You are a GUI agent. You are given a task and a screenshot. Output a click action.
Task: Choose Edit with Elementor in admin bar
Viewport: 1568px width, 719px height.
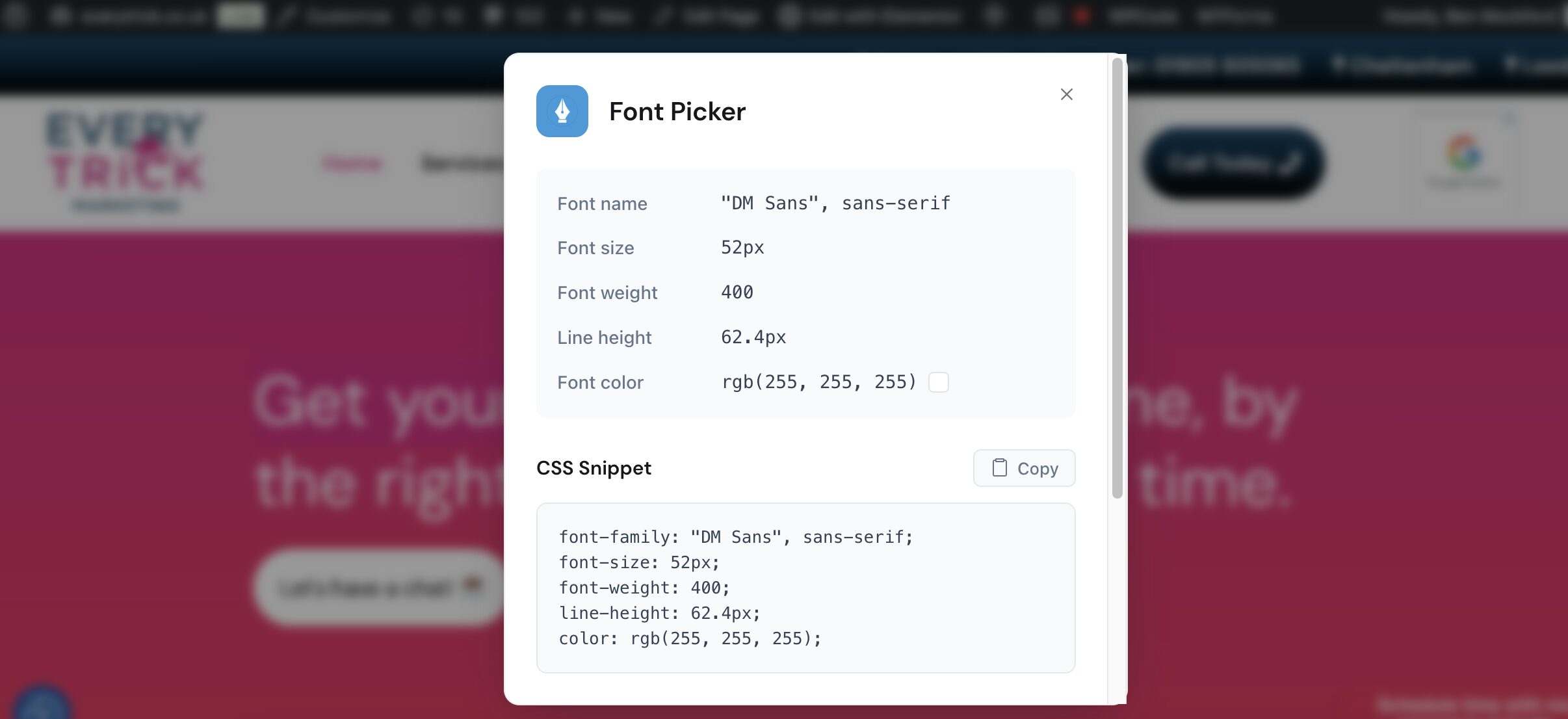click(x=872, y=16)
